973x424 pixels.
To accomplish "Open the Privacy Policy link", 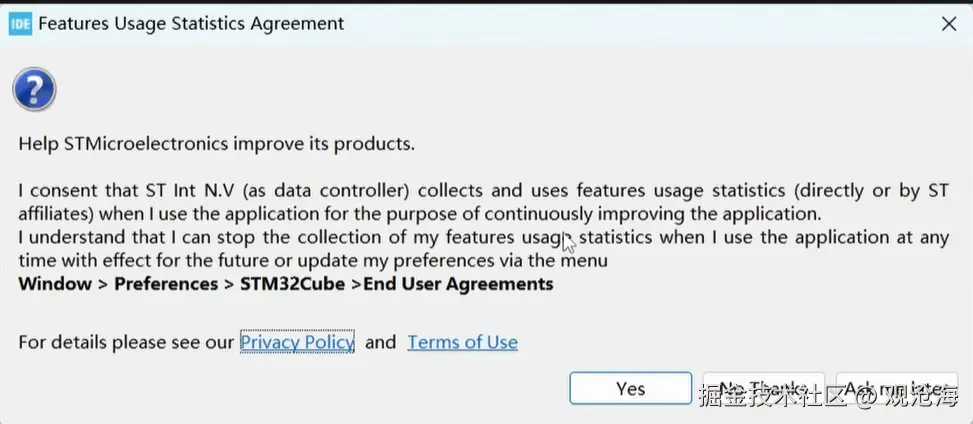I will point(297,342).
